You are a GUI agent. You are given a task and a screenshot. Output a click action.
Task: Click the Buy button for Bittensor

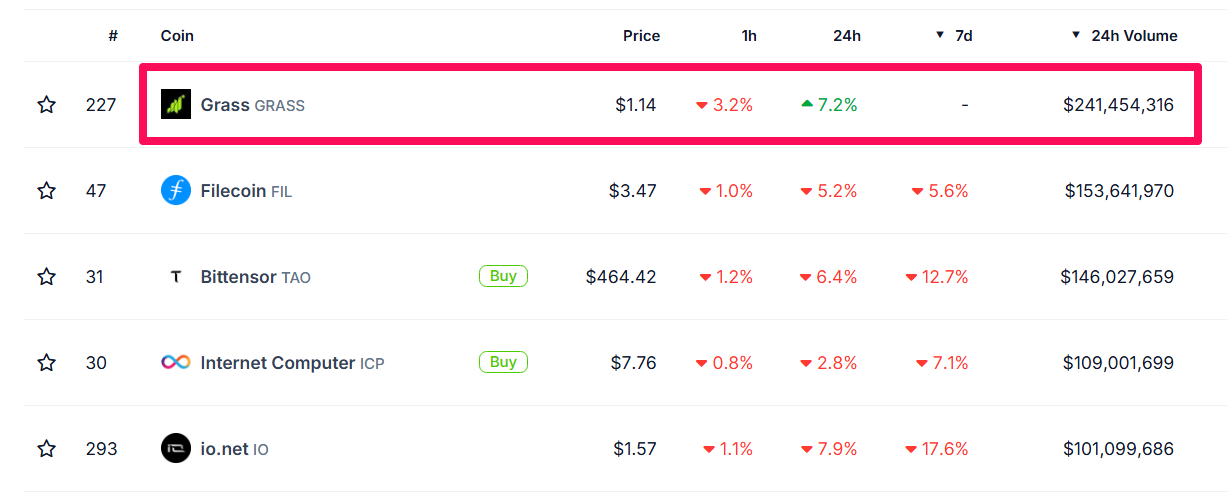pyautogui.click(x=503, y=276)
